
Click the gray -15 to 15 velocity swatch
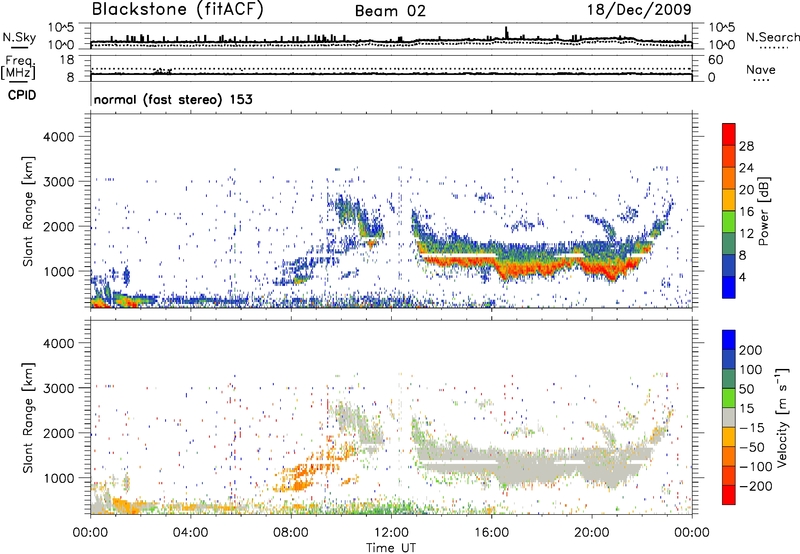(729, 417)
